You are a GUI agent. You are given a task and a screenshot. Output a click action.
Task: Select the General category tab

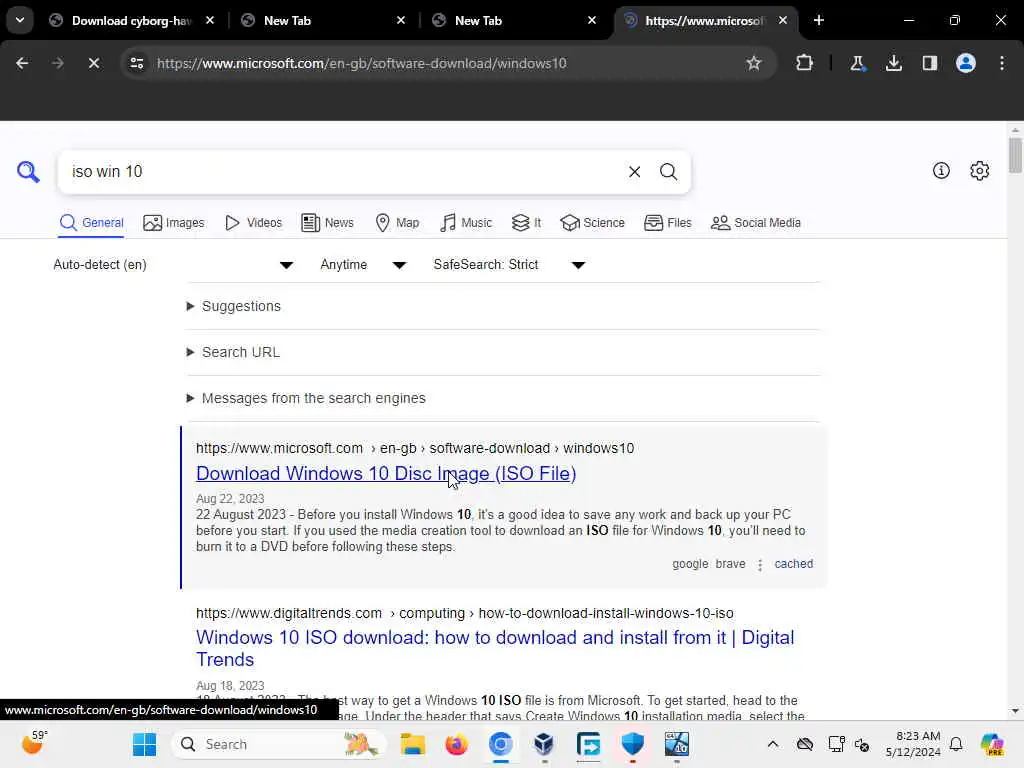click(x=91, y=223)
